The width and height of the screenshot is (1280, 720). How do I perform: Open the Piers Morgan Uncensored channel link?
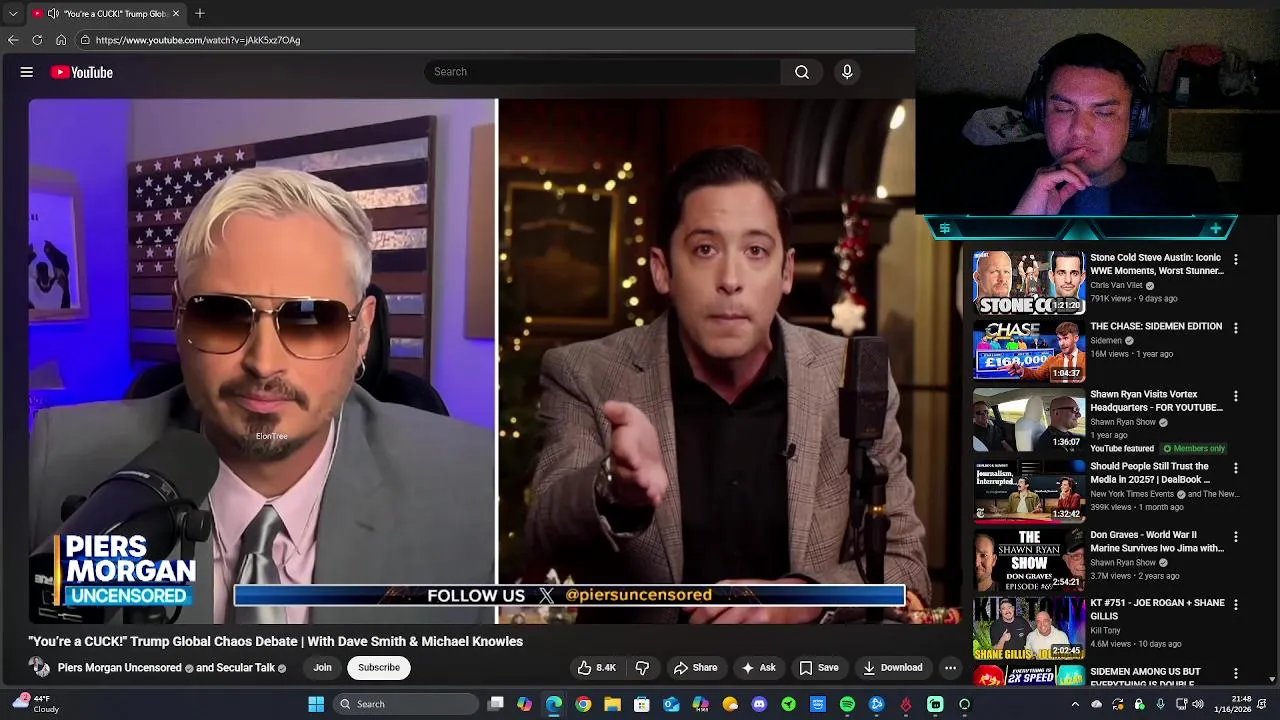119,668
